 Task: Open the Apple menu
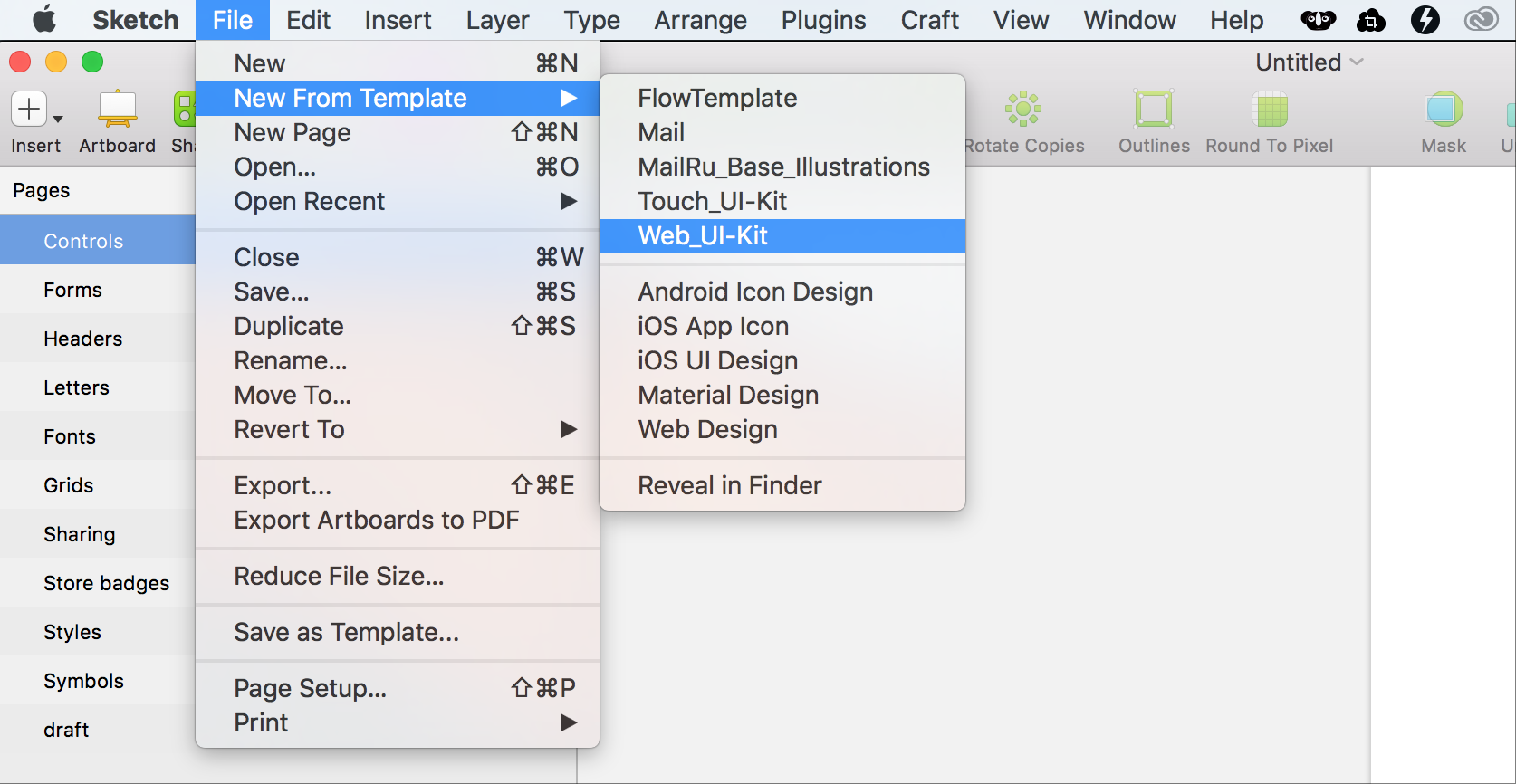pos(43,20)
